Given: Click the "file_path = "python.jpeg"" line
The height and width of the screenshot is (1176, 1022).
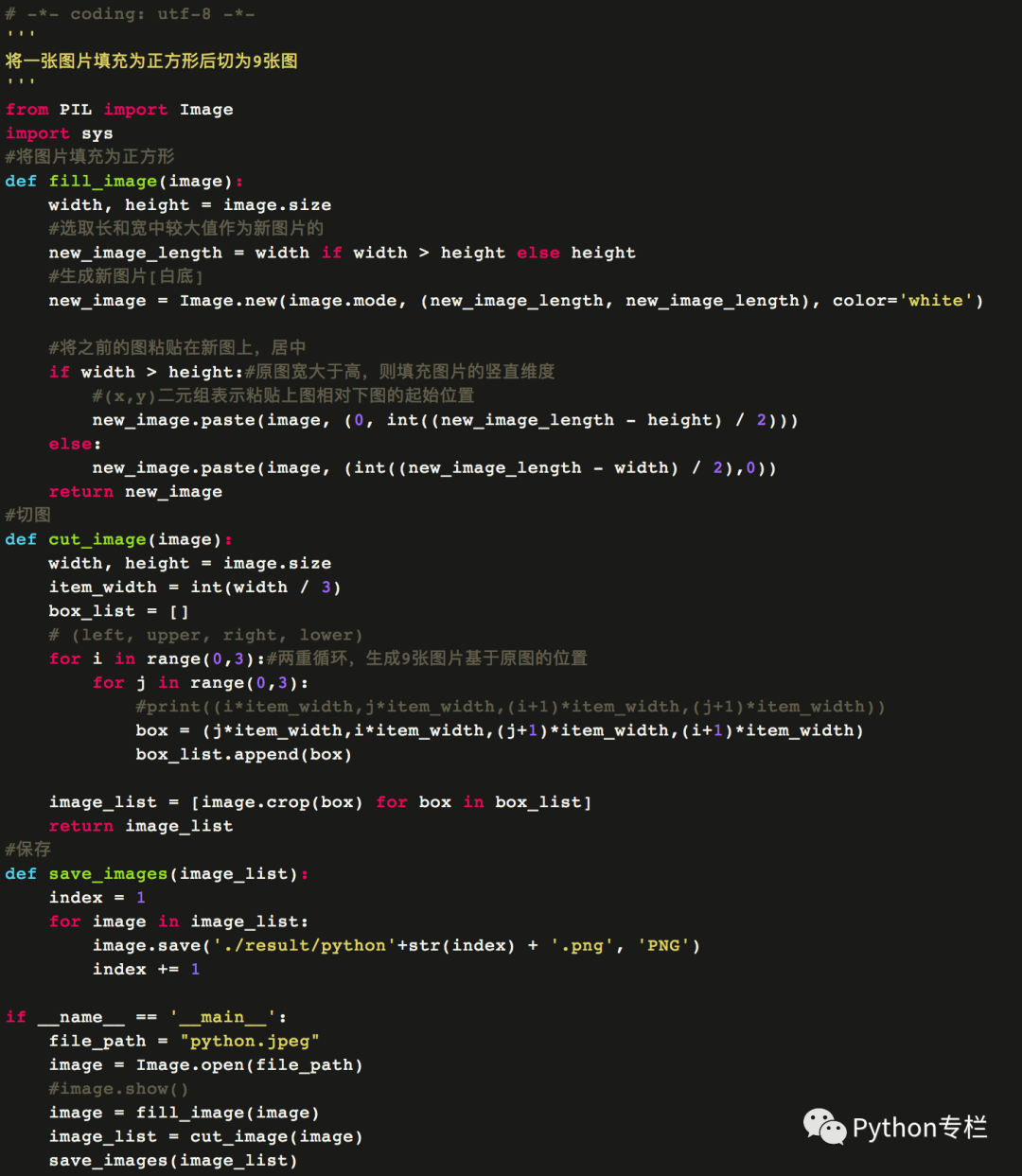Looking at the screenshot, I should (x=185, y=1041).
